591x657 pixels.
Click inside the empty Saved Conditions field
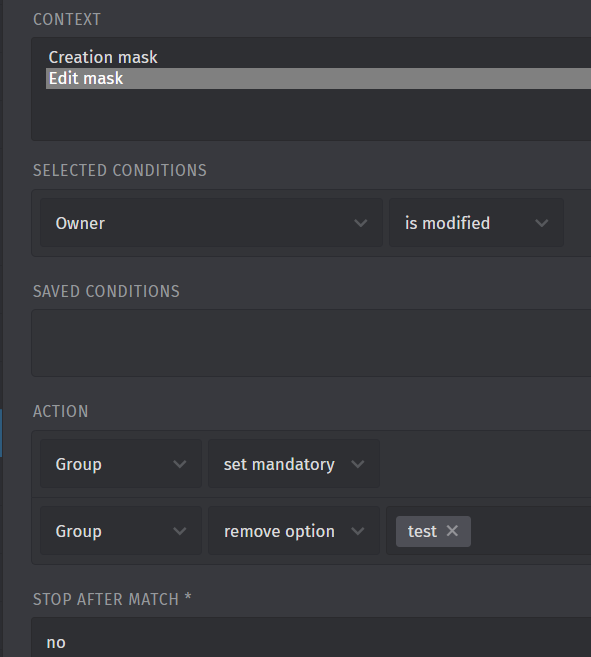(311, 343)
